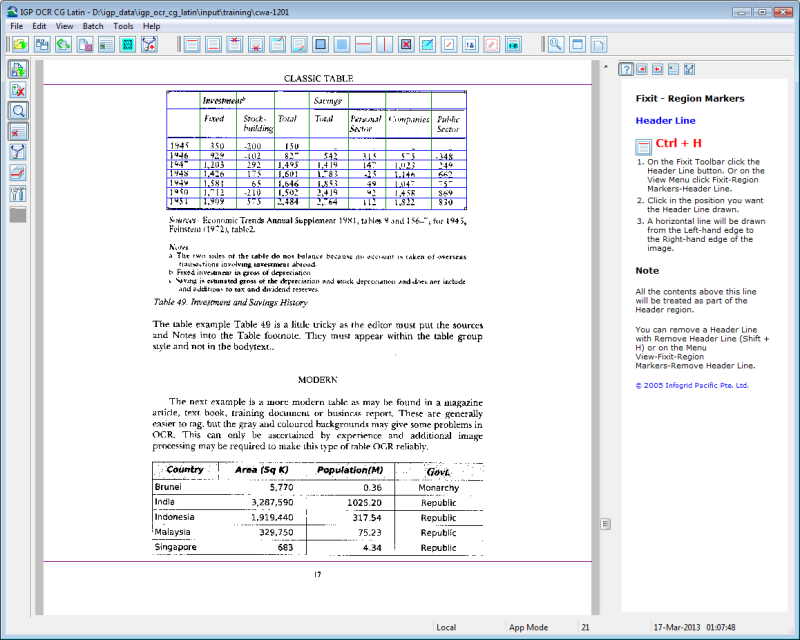Viewport: 800px width, 640px height.
Task: Select the horizontal red line marker tool
Action: coord(363,44)
